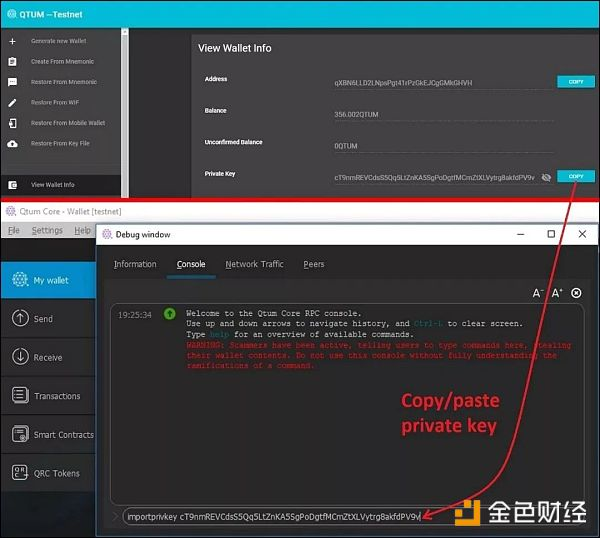Switch to the Information tab
The height and width of the screenshot is (538, 600).
135,264
